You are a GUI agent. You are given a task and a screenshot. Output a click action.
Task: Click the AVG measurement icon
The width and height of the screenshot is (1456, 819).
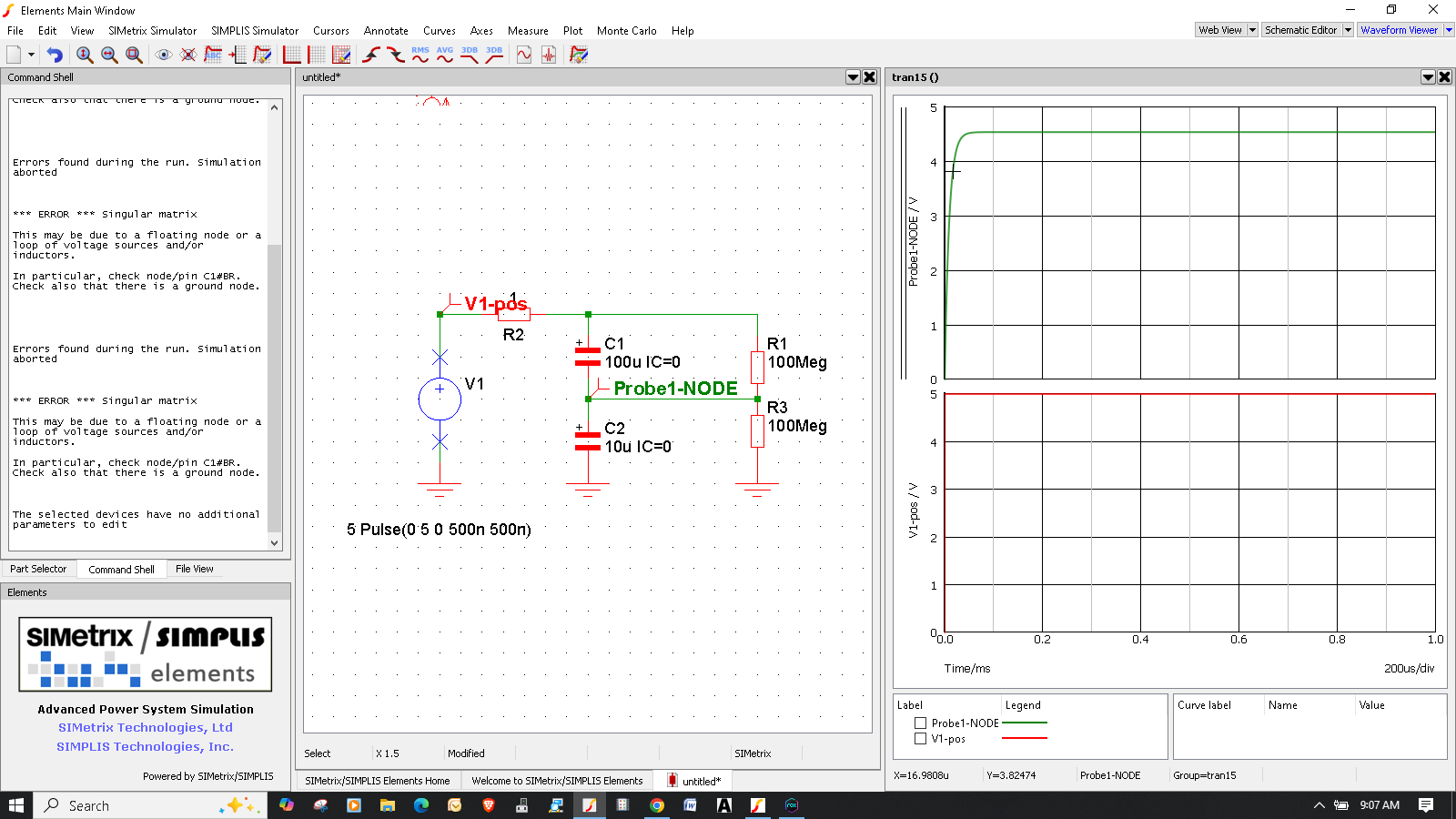[x=445, y=55]
